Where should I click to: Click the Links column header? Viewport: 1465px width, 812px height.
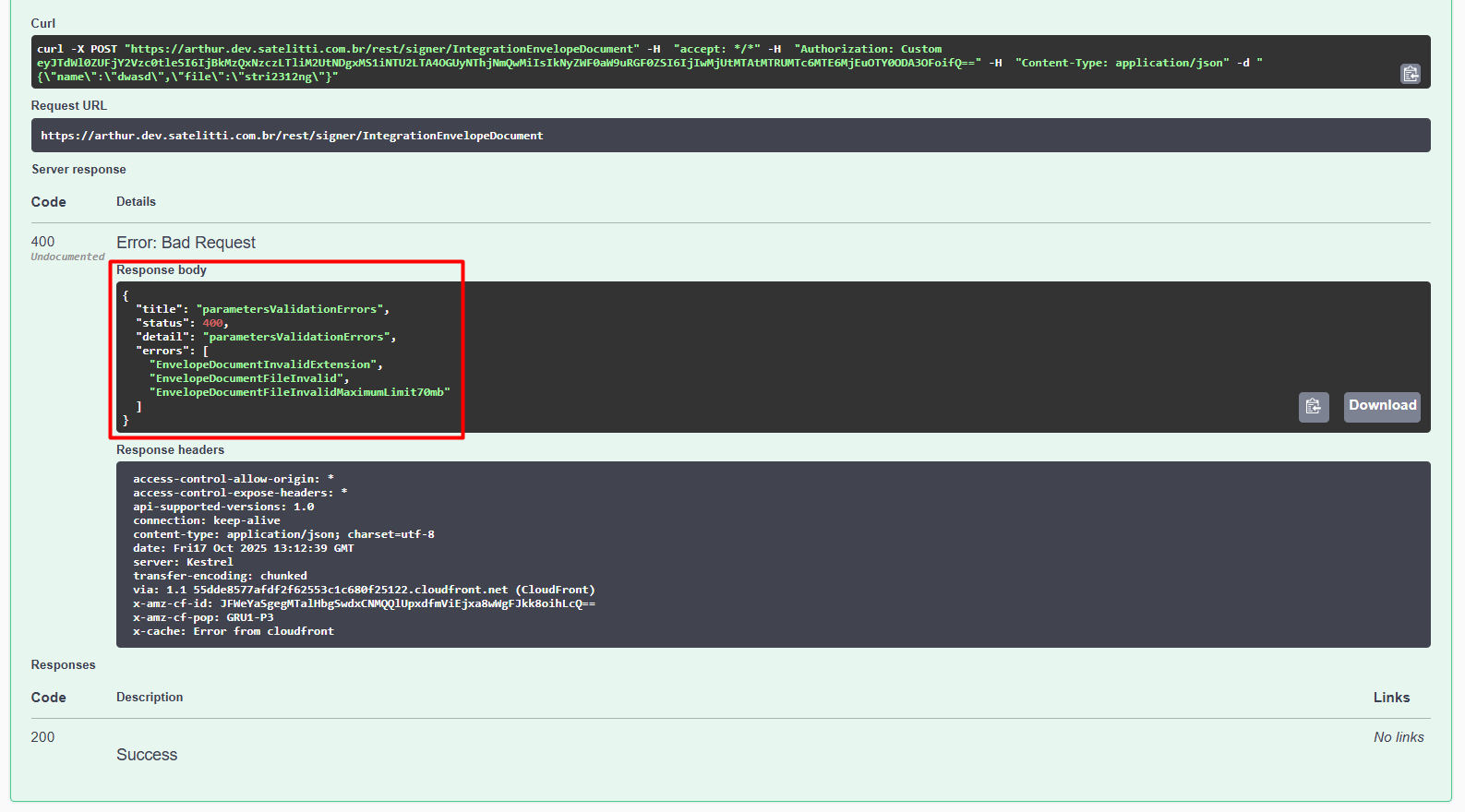click(1390, 698)
